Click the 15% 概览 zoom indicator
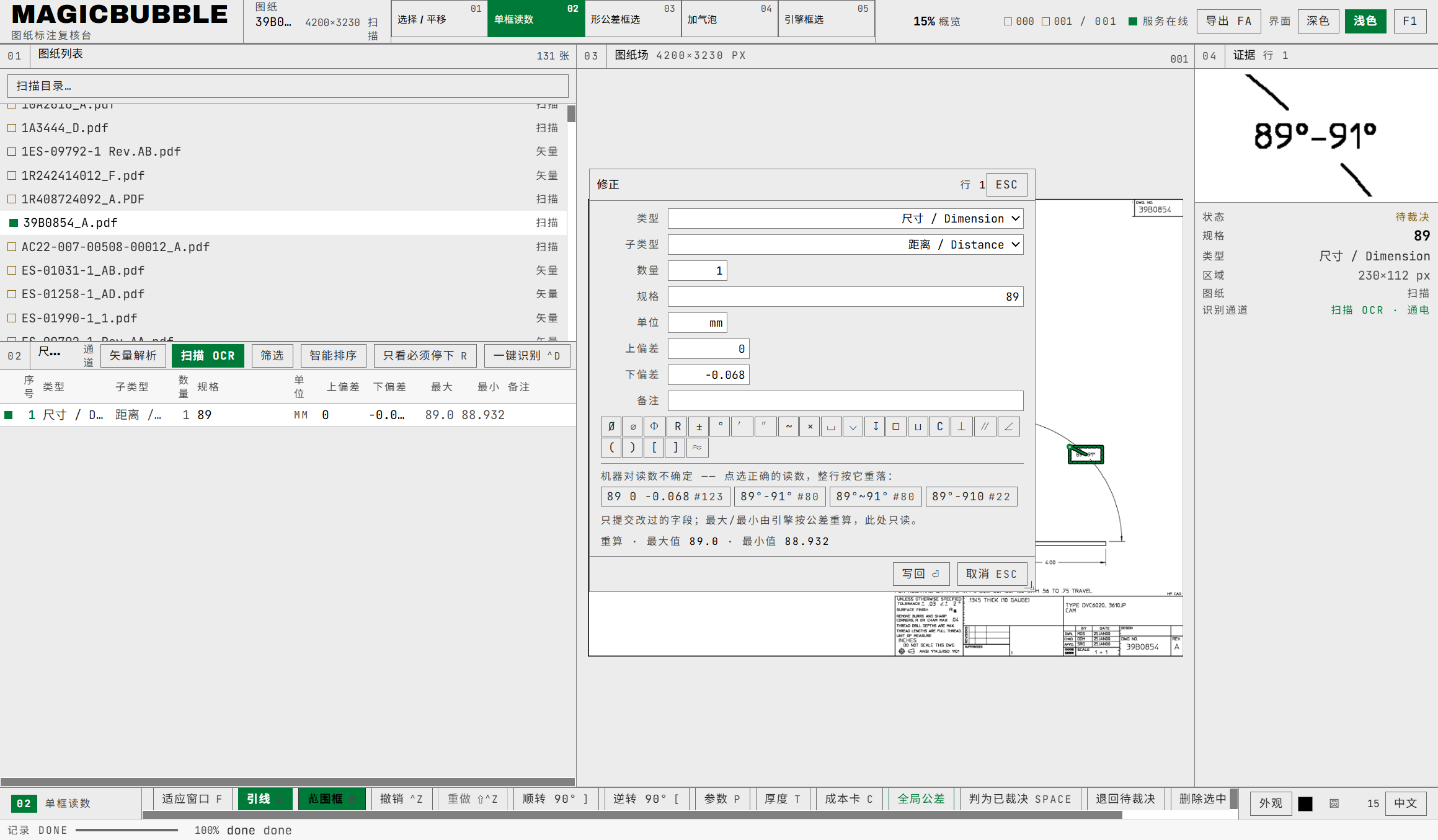1438x840 pixels. tap(936, 21)
